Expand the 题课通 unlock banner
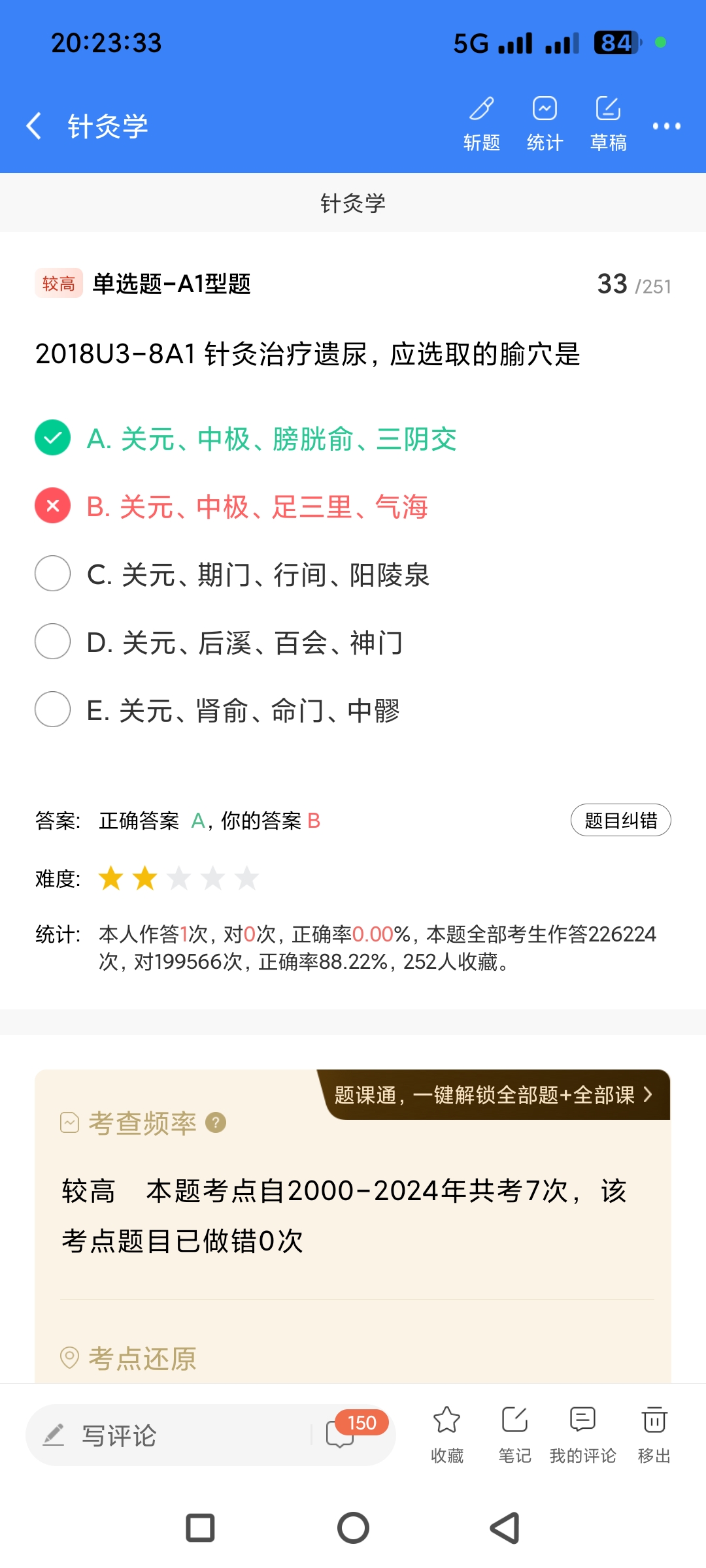The width and height of the screenshot is (706, 1568). click(x=494, y=1095)
